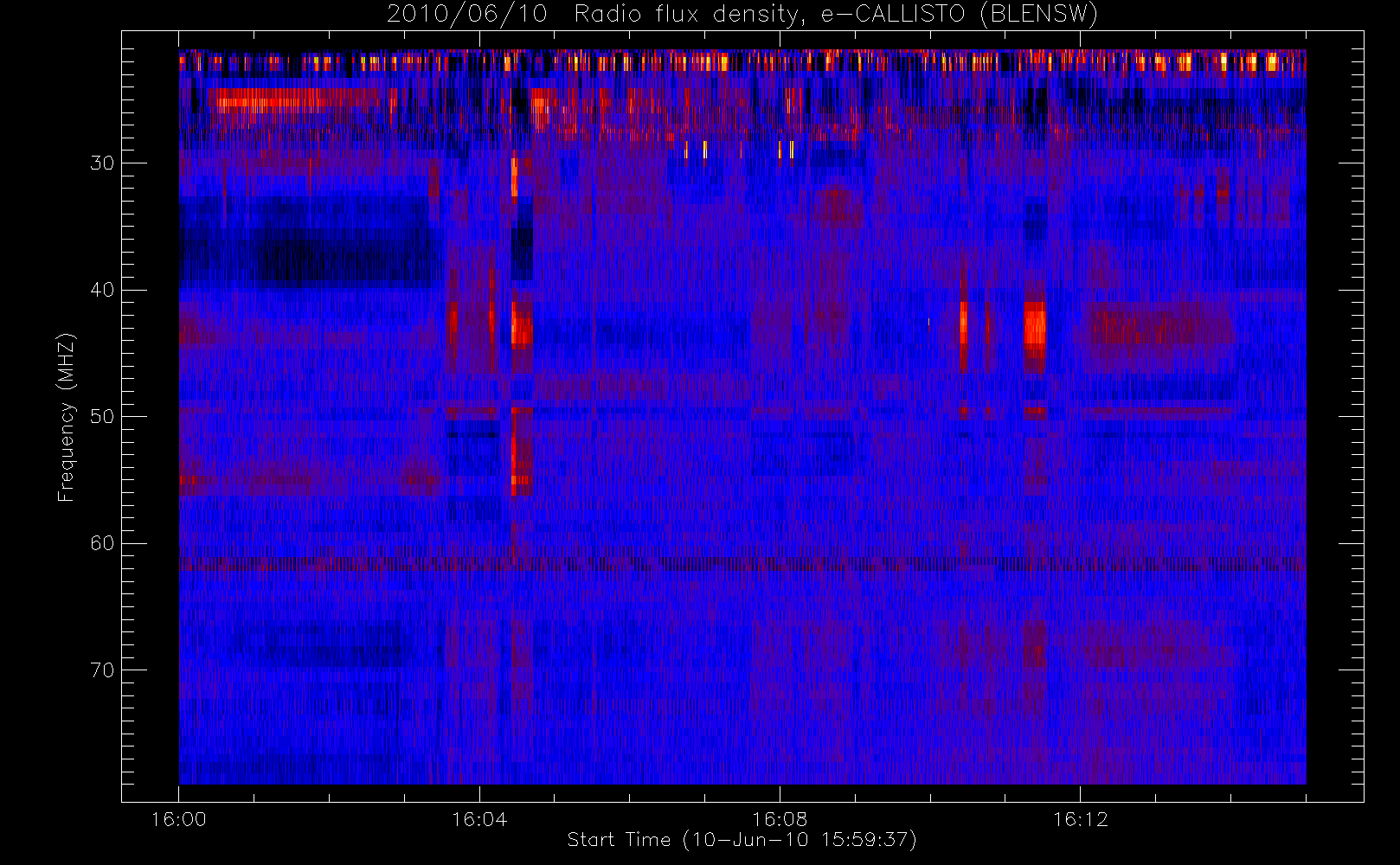Click the 16:04 time tick label

click(479, 819)
